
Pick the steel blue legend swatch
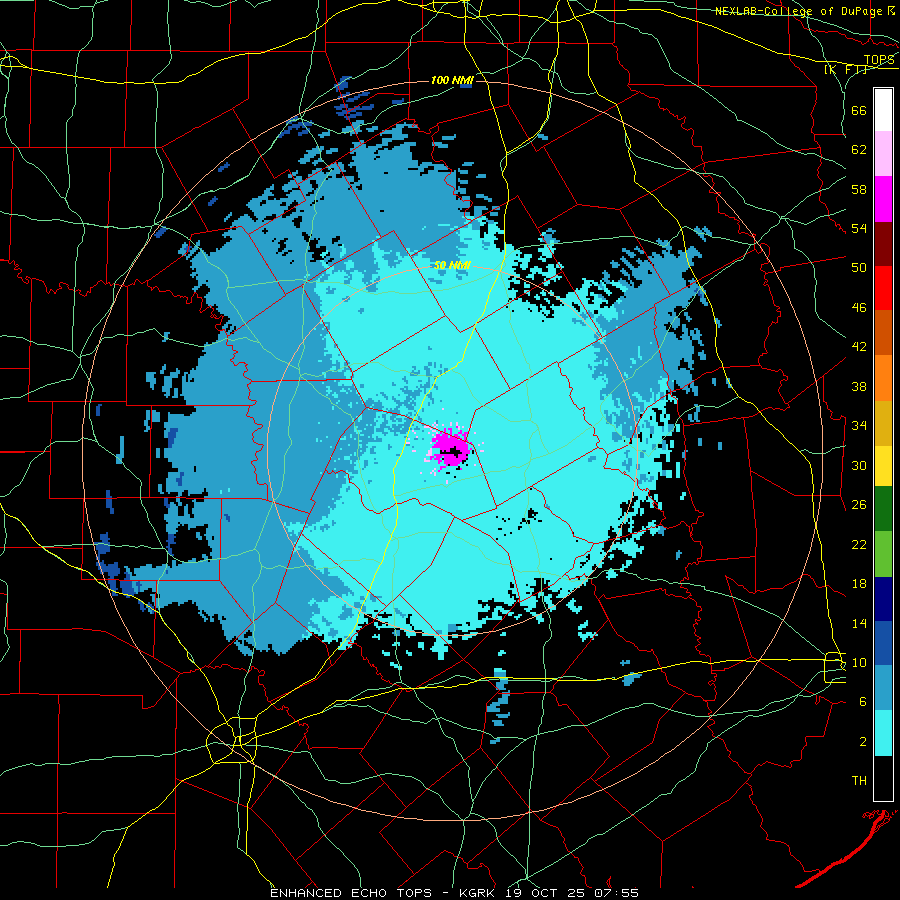(x=883, y=688)
